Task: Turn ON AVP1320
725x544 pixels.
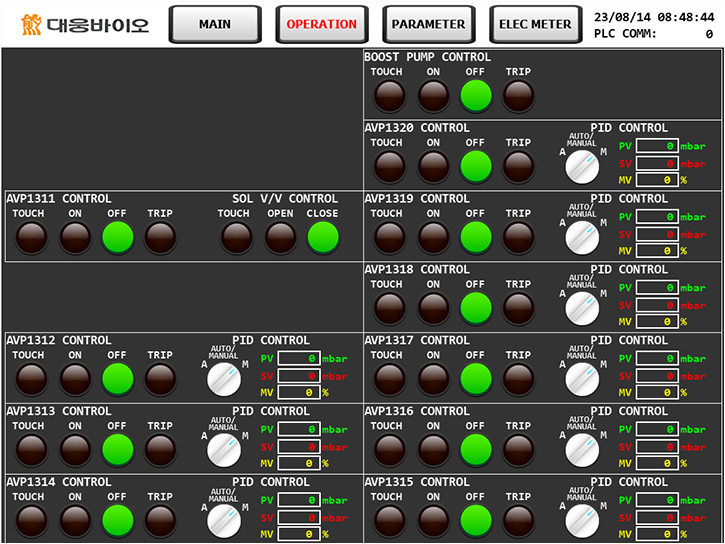Action: pos(433,166)
